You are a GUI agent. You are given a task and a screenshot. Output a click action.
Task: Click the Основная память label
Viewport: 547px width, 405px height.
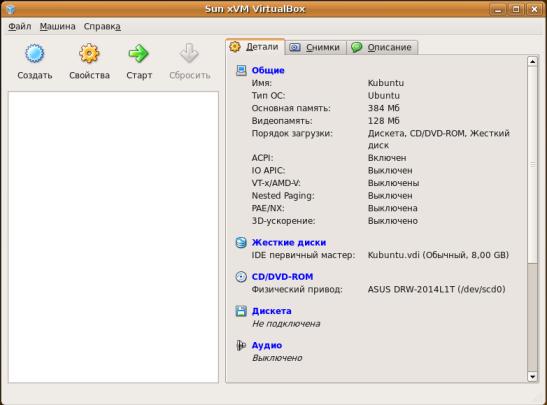[291, 108]
